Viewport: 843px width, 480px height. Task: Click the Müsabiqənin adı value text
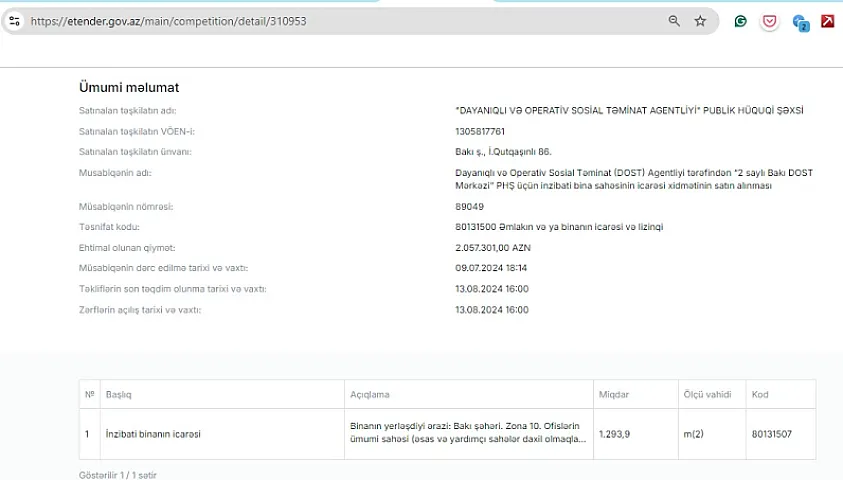[x=634, y=179]
